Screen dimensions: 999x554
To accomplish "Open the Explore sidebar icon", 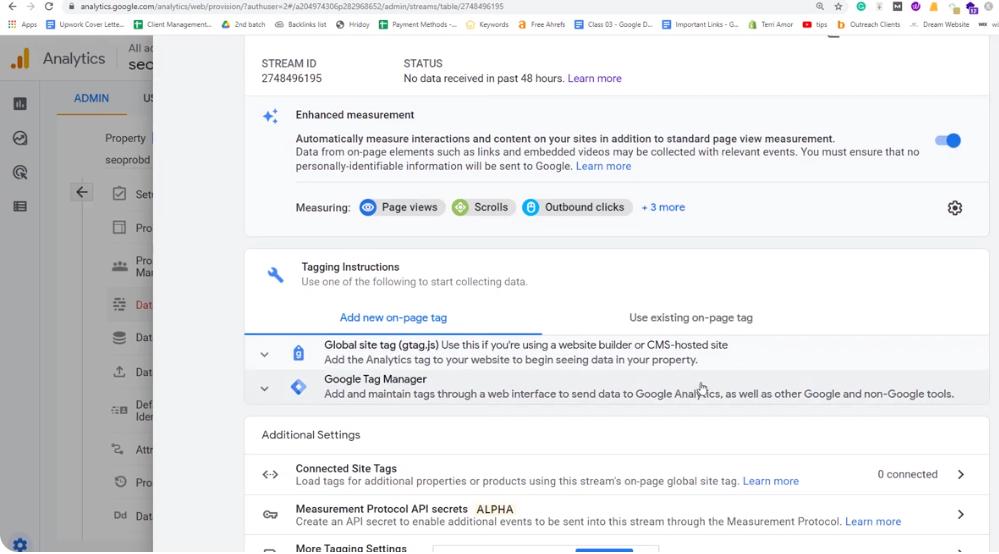I will 20,139.
